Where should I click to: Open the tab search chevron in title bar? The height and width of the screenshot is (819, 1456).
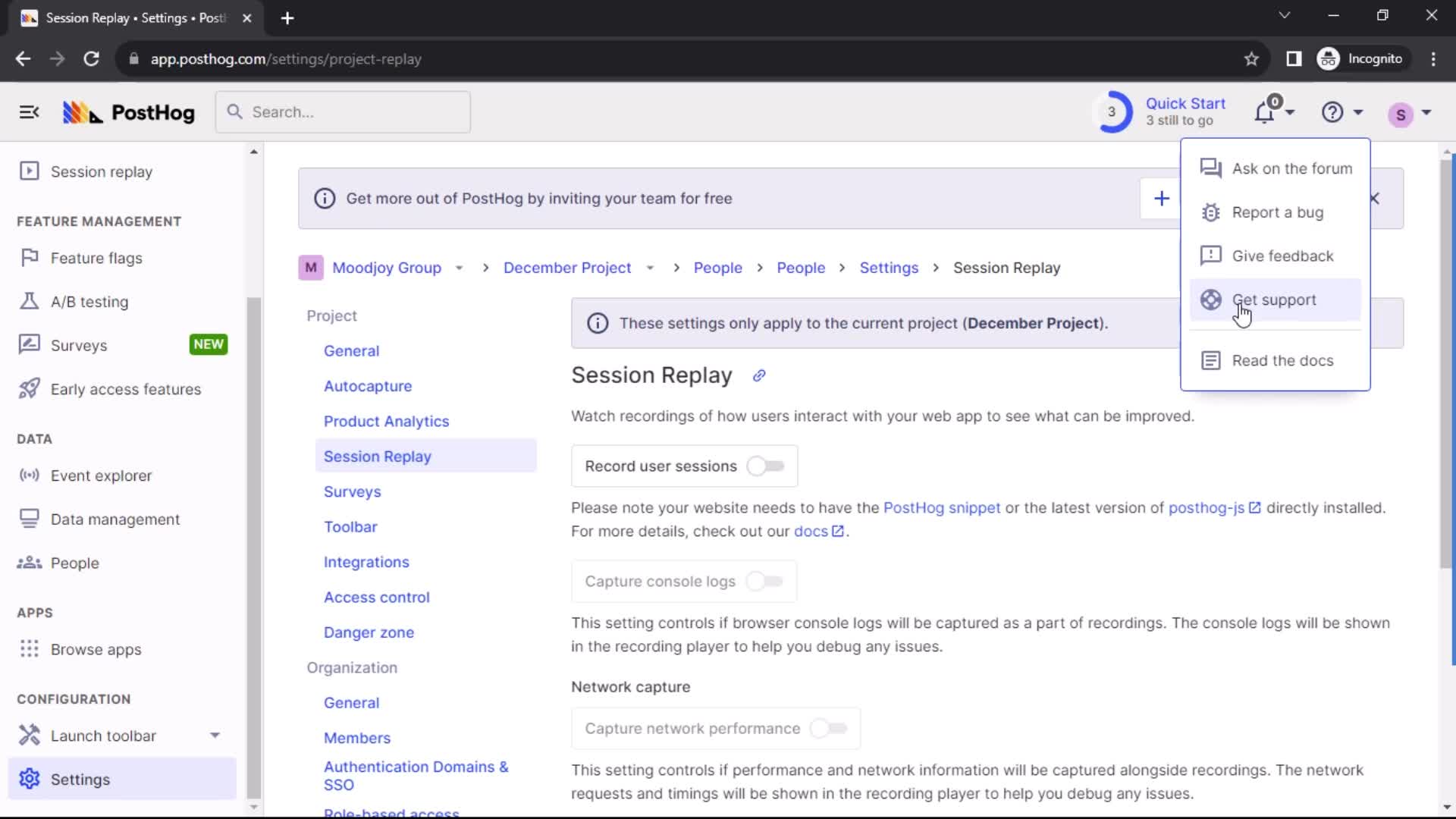(1284, 15)
